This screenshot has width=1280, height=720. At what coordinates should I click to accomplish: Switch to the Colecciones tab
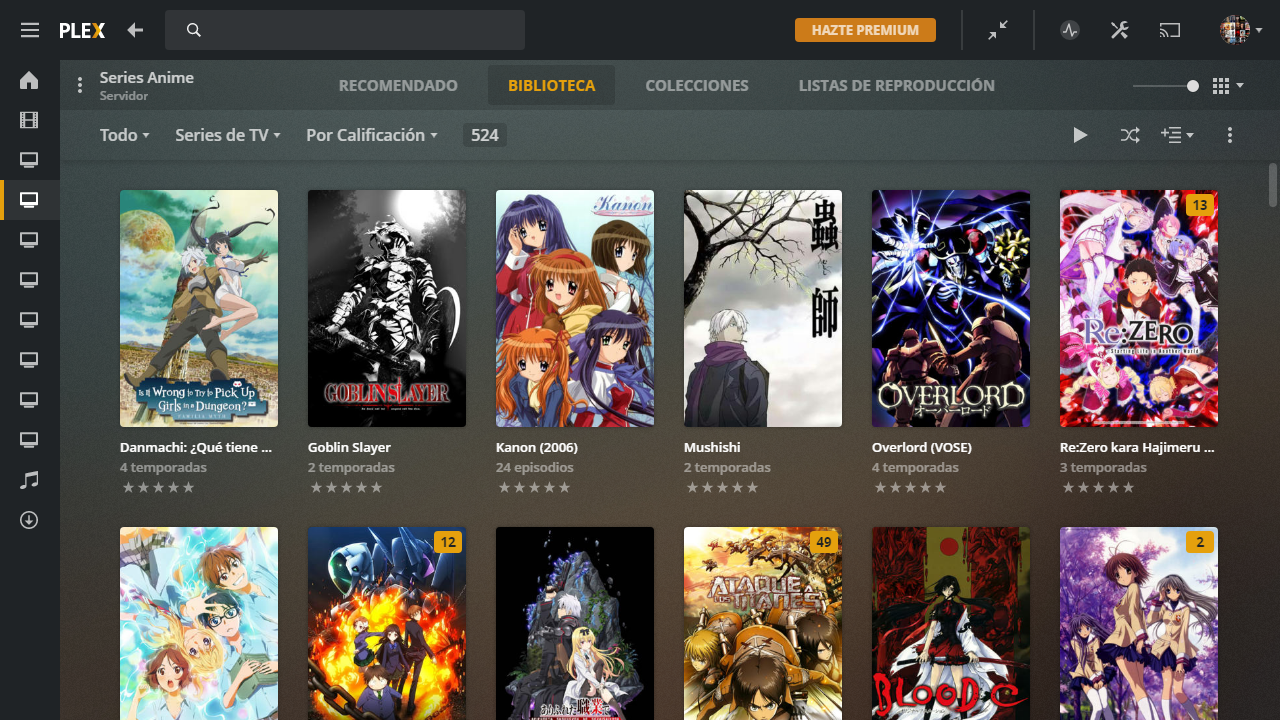[x=696, y=86]
